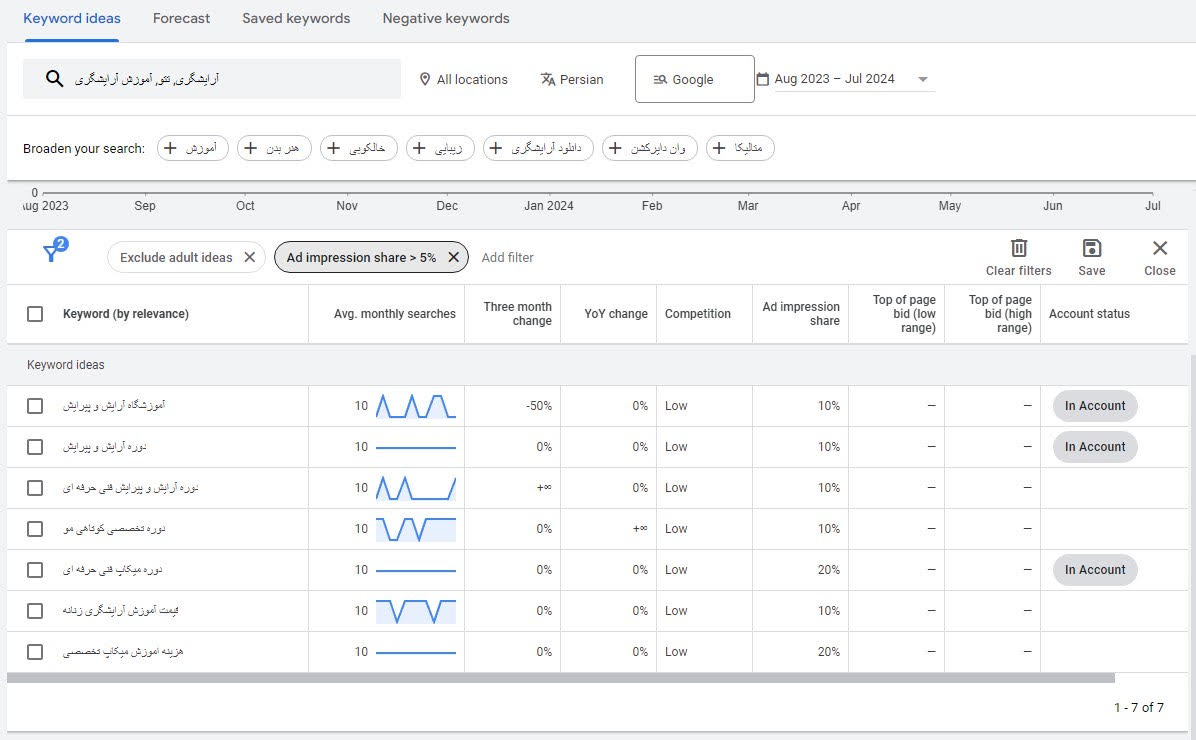Screen dimensions: 1196x740
Task: Check the box for قیمت آموزش آرایشگری زنانه
Action: [x=35, y=611]
